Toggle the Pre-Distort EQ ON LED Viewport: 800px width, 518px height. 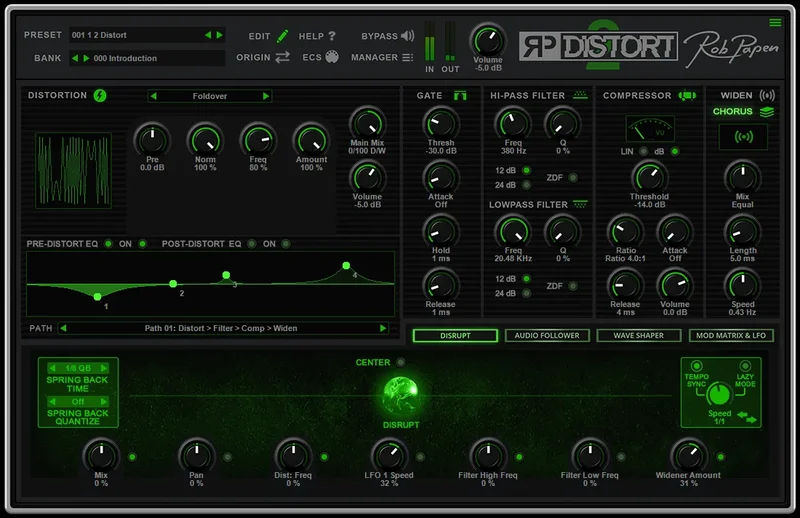pyautogui.click(x=142, y=244)
